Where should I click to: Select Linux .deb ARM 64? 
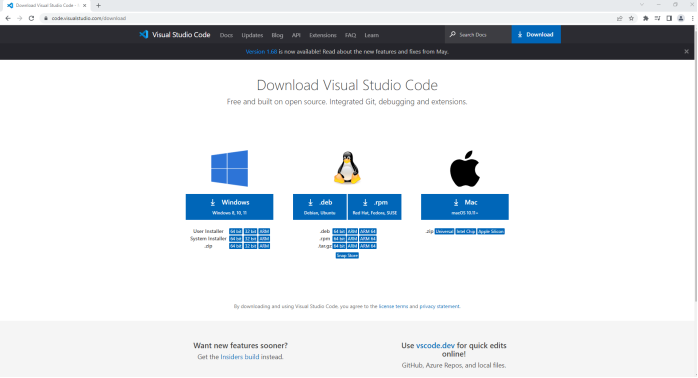[x=368, y=232]
